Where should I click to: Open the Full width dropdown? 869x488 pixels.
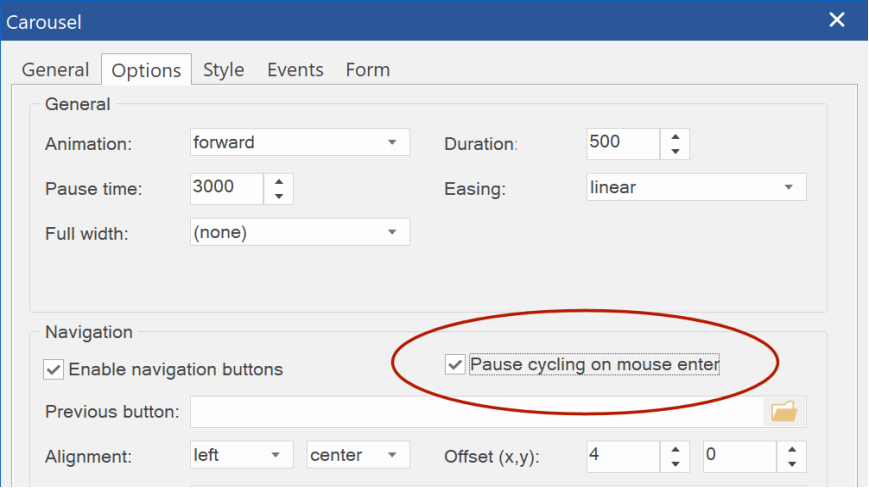point(300,232)
